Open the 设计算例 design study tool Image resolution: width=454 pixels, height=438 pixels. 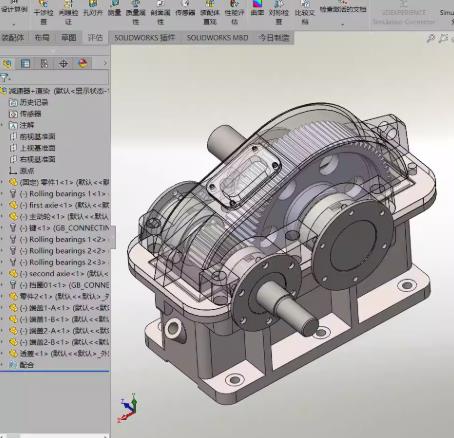click(14, 8)
